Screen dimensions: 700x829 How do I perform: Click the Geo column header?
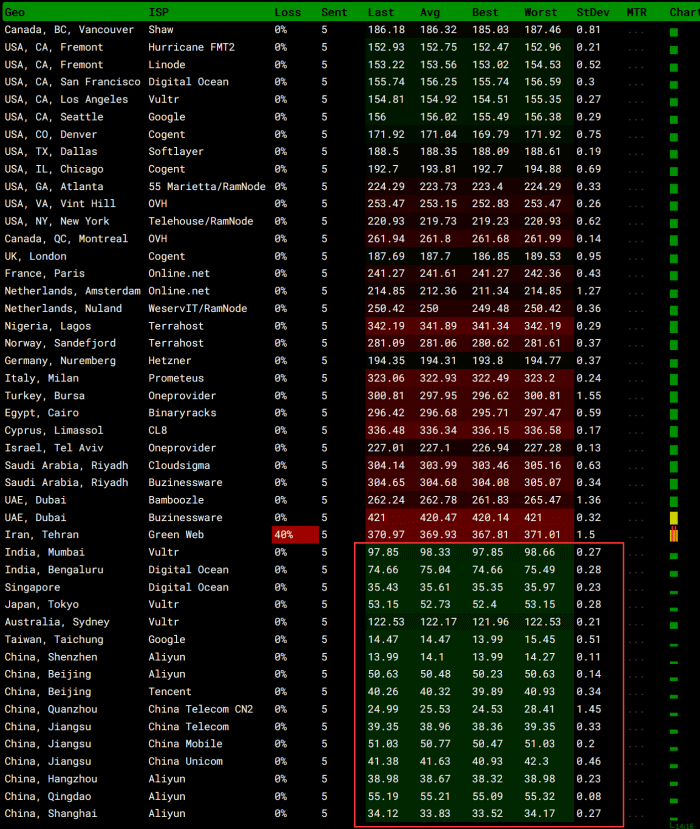15,12
